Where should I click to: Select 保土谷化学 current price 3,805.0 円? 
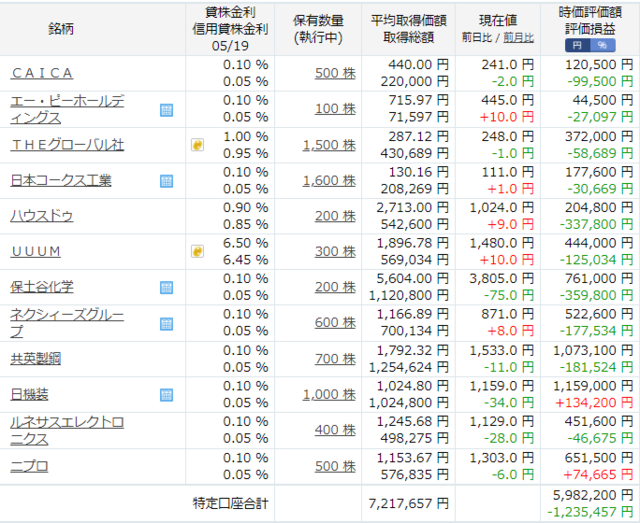tap(502, 279)
